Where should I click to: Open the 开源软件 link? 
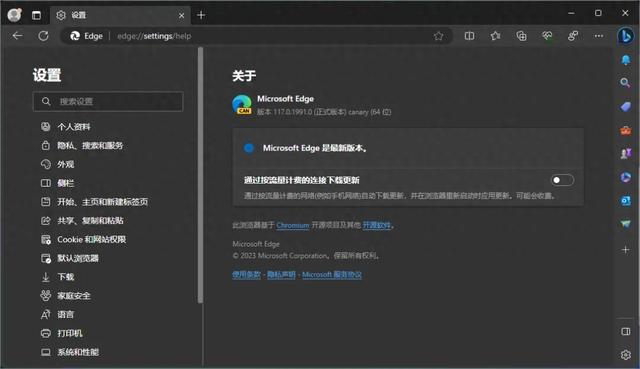(376, 225)
